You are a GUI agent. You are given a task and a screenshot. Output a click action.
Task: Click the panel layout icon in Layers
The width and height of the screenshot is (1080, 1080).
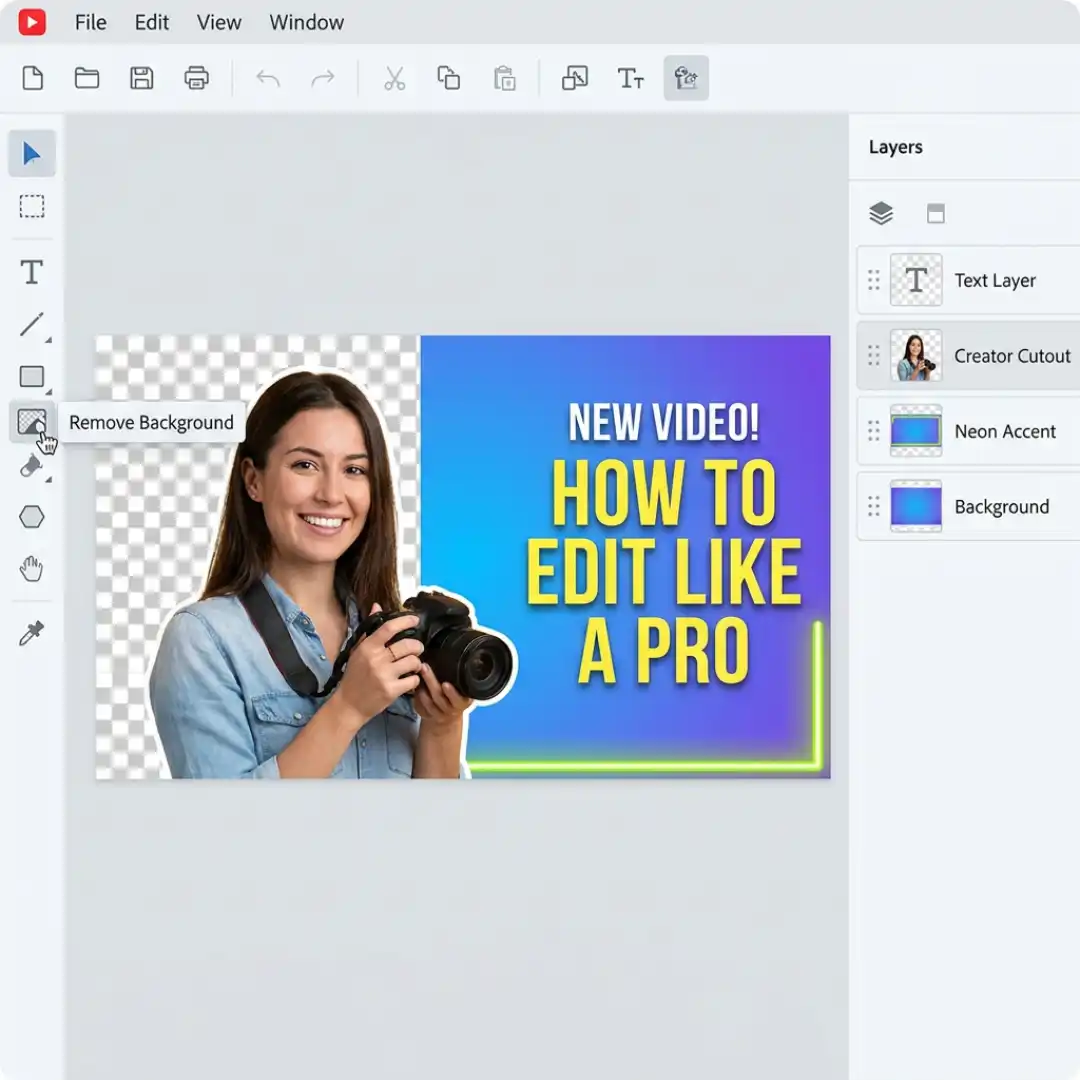(935, 214)
